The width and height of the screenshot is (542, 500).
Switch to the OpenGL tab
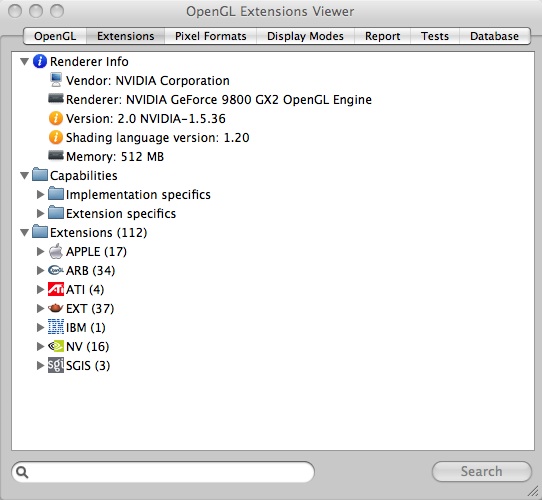pyautogui.click(x=55, y=36)
